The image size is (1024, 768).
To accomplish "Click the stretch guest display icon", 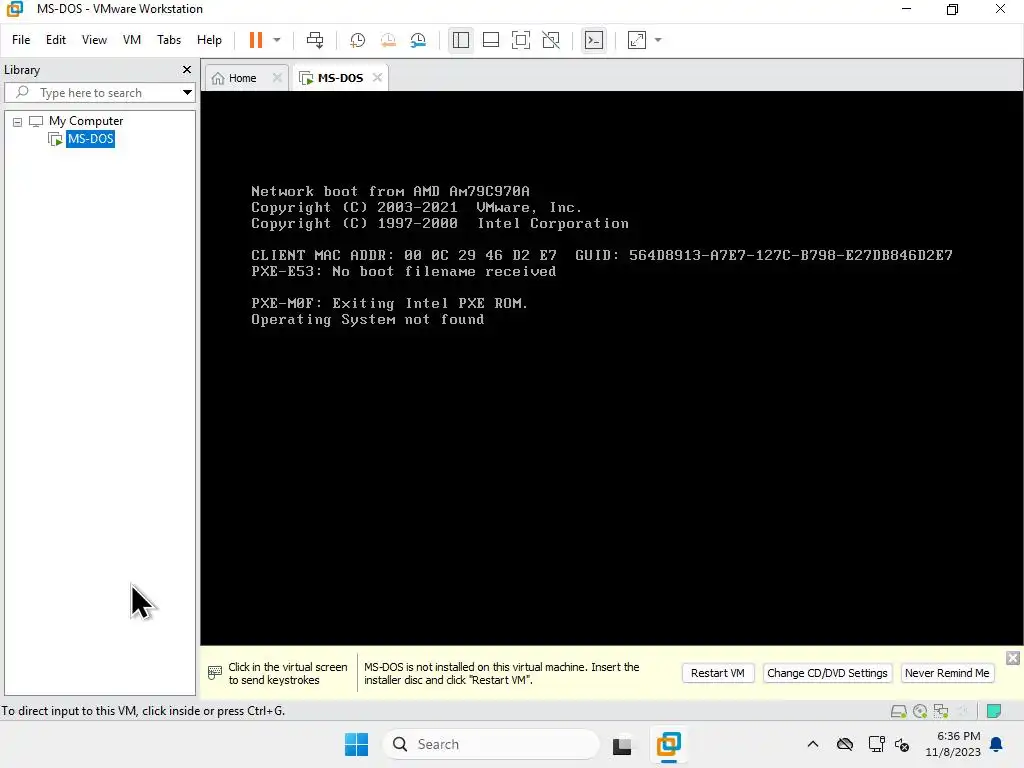I will click(x=637, y=40).
